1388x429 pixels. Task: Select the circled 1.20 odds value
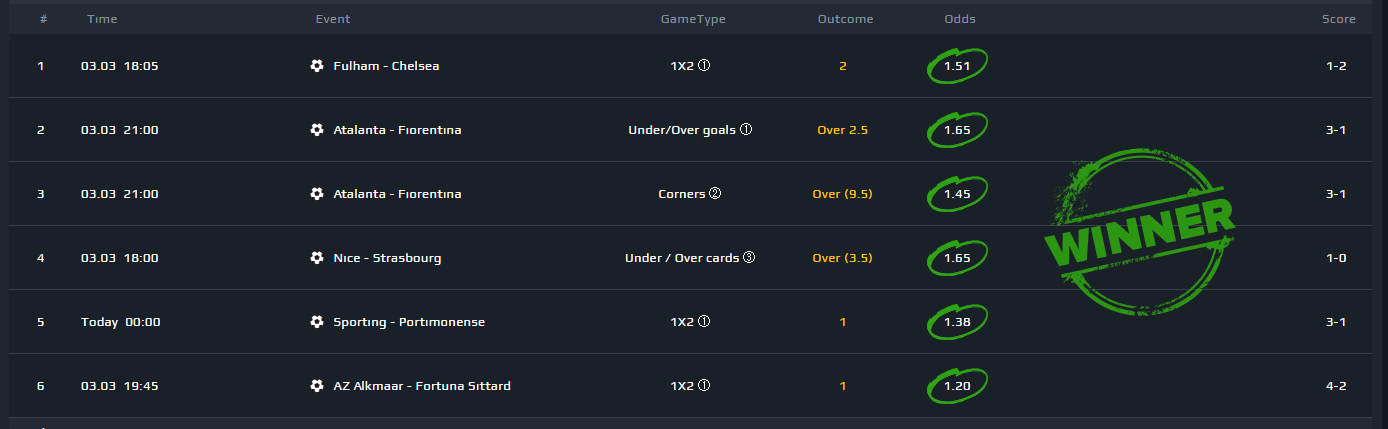(958, 386)
